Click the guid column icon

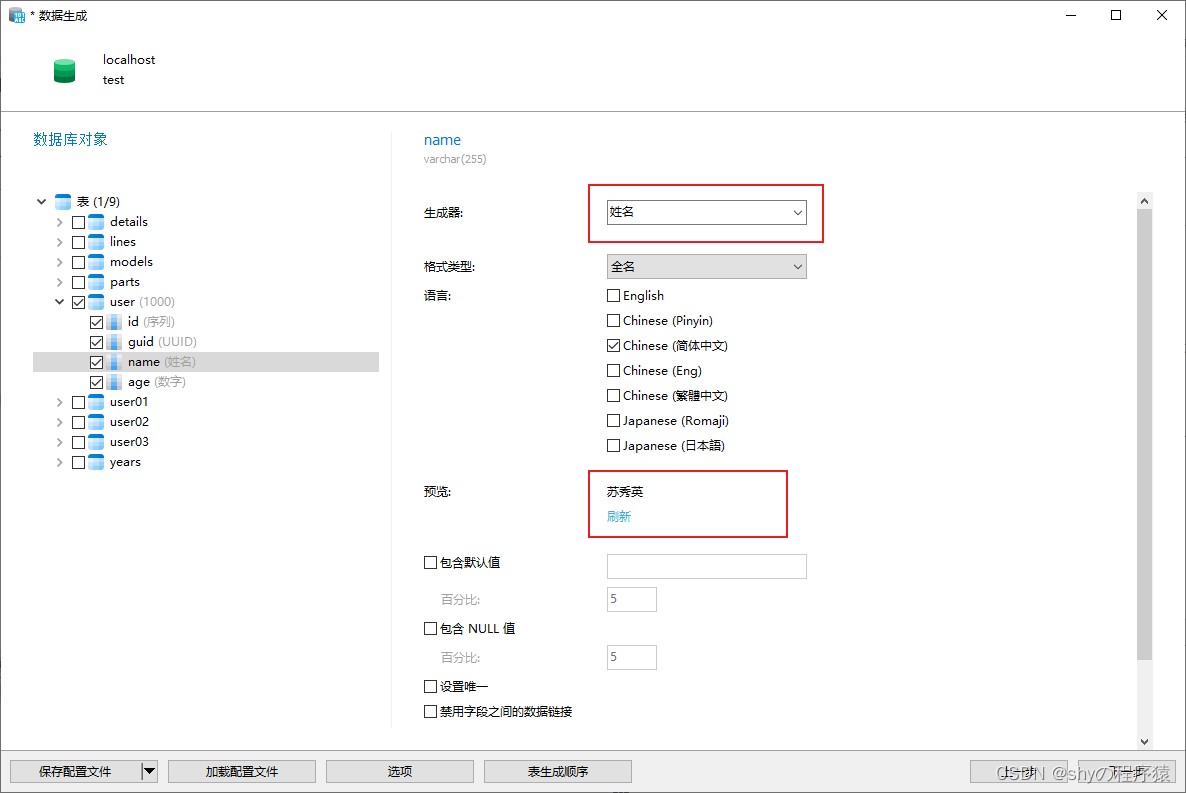[114, 342]
